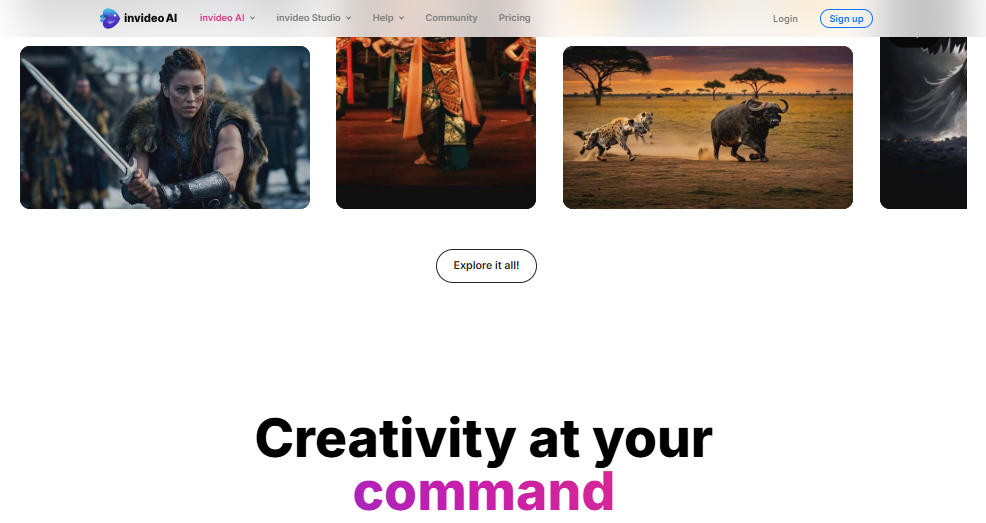Screen dimensions: 986x523
Task: Expand the chevron next to Help
Action: [x=401, y=18]
